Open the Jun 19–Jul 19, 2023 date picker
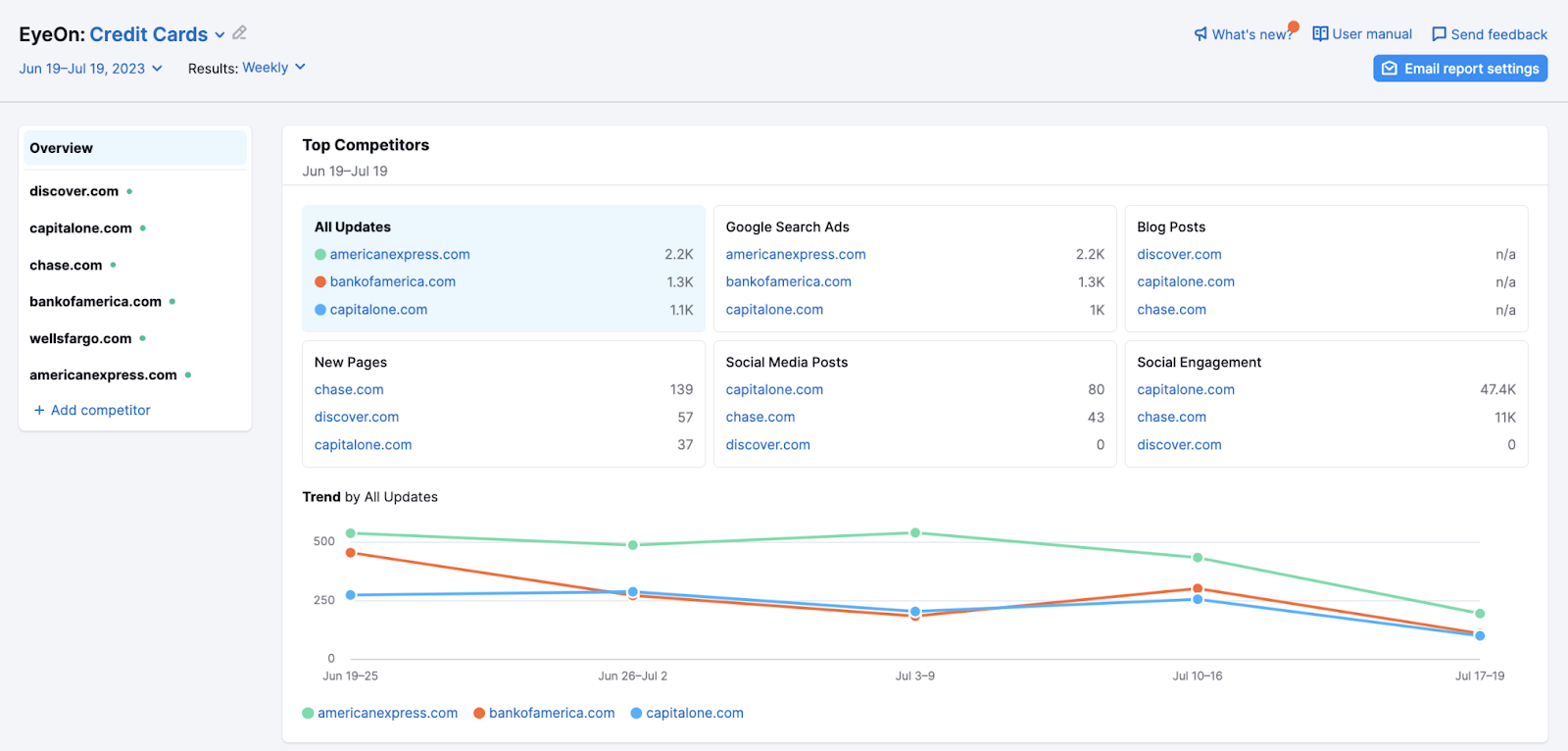Image resolution: width=1568 pixels, height=751 pixels. tap(90, 69)
